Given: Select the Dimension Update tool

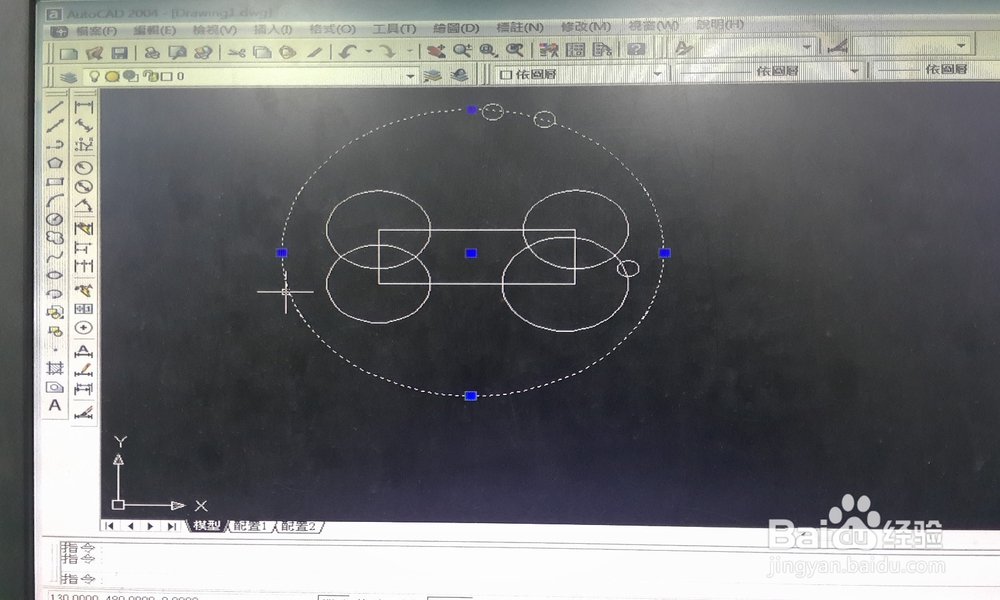Looking at the screenshot, I should click(84, 389).
